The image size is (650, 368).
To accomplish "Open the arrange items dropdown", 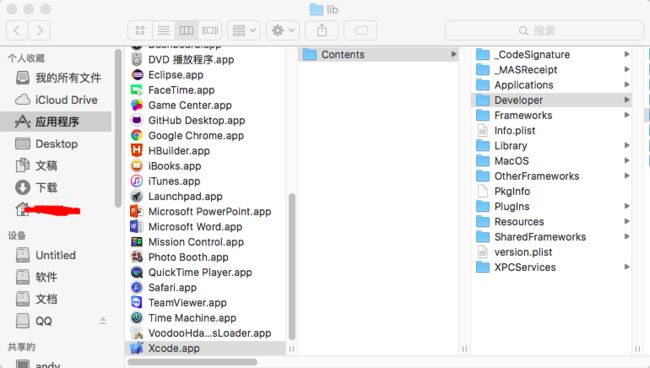I will 244,30.
